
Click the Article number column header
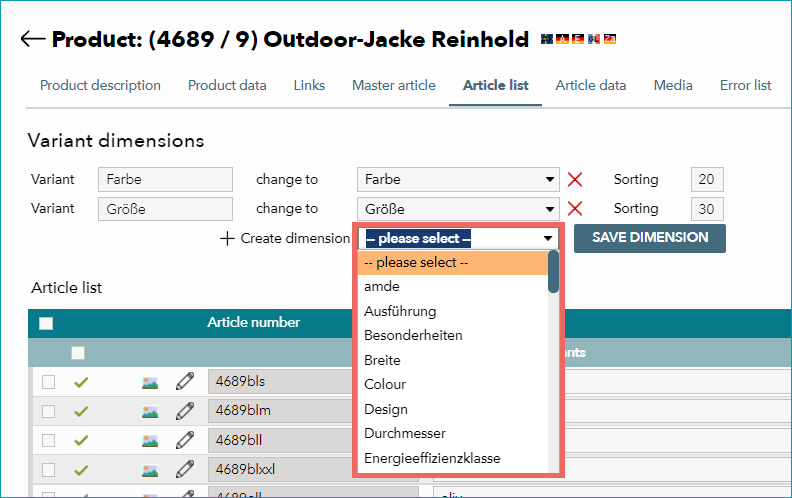[x=254, y=323]
